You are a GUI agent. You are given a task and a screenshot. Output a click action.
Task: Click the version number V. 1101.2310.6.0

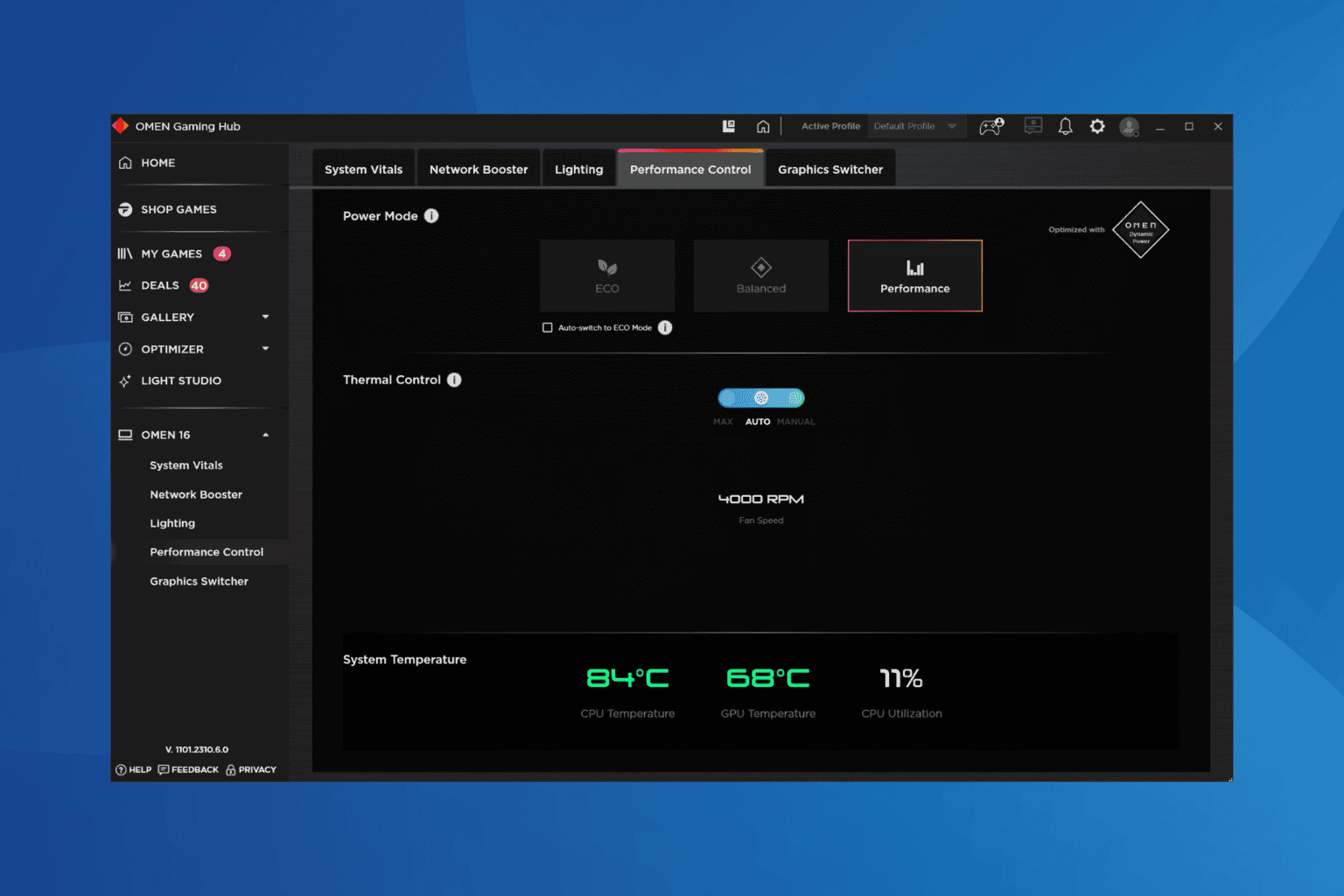197,750
